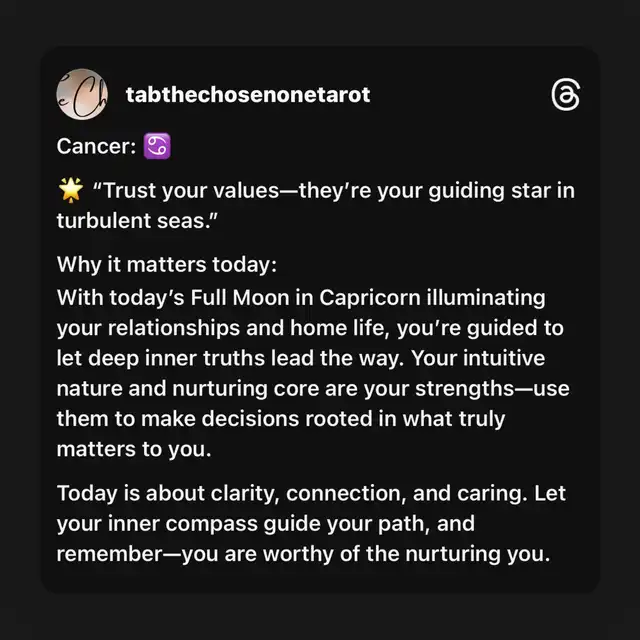Click the 'nature and nurturing core' line
The image size is (640, 640).
313,389
